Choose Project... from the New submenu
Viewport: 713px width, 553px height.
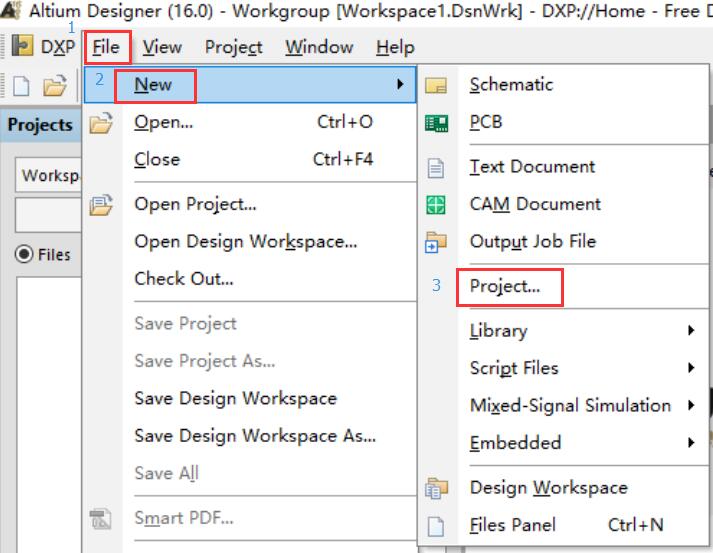(x=505, y=286)
